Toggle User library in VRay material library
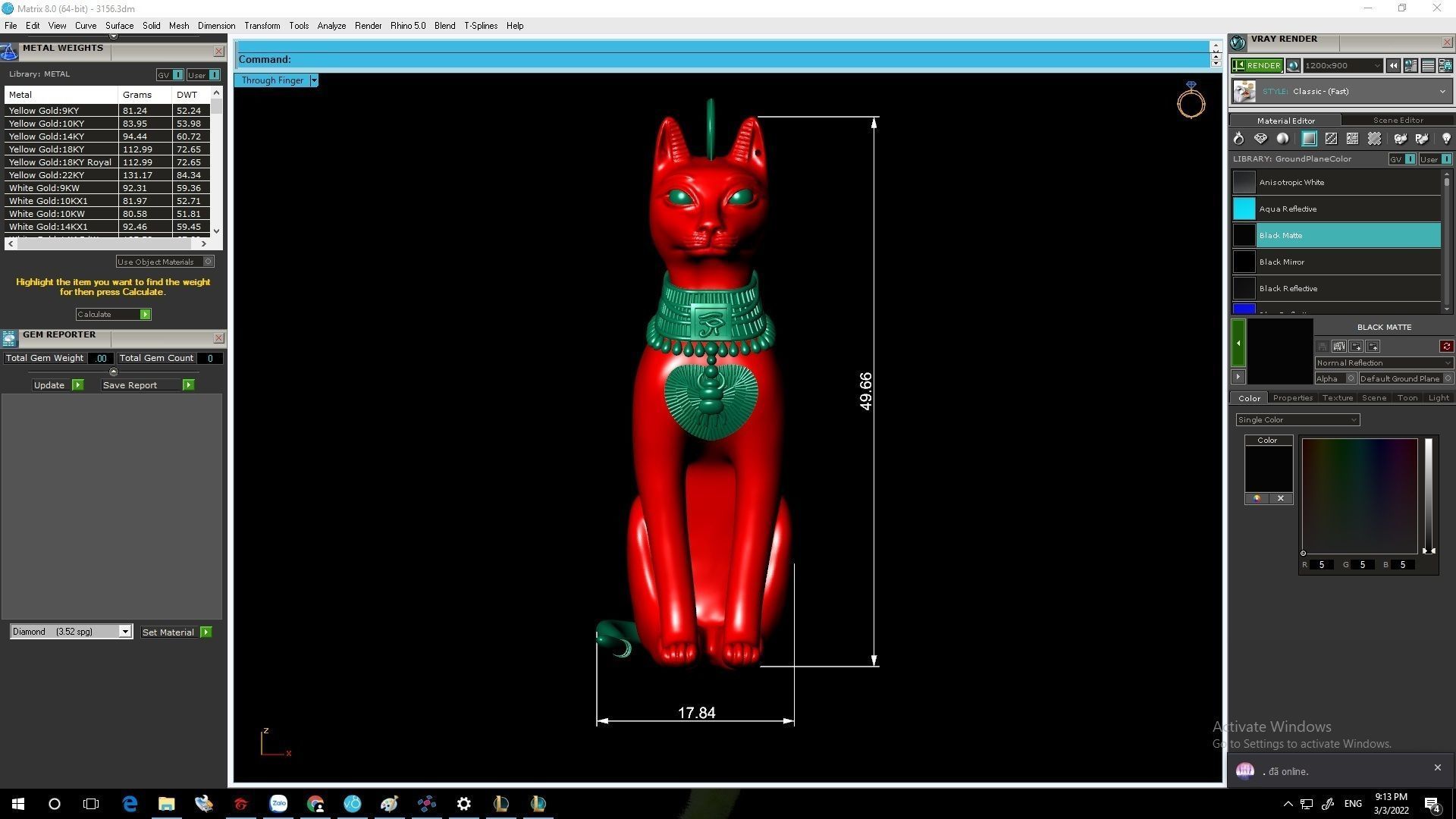The height and width of the screenshot is (819, 1456). pos(1436,159)
